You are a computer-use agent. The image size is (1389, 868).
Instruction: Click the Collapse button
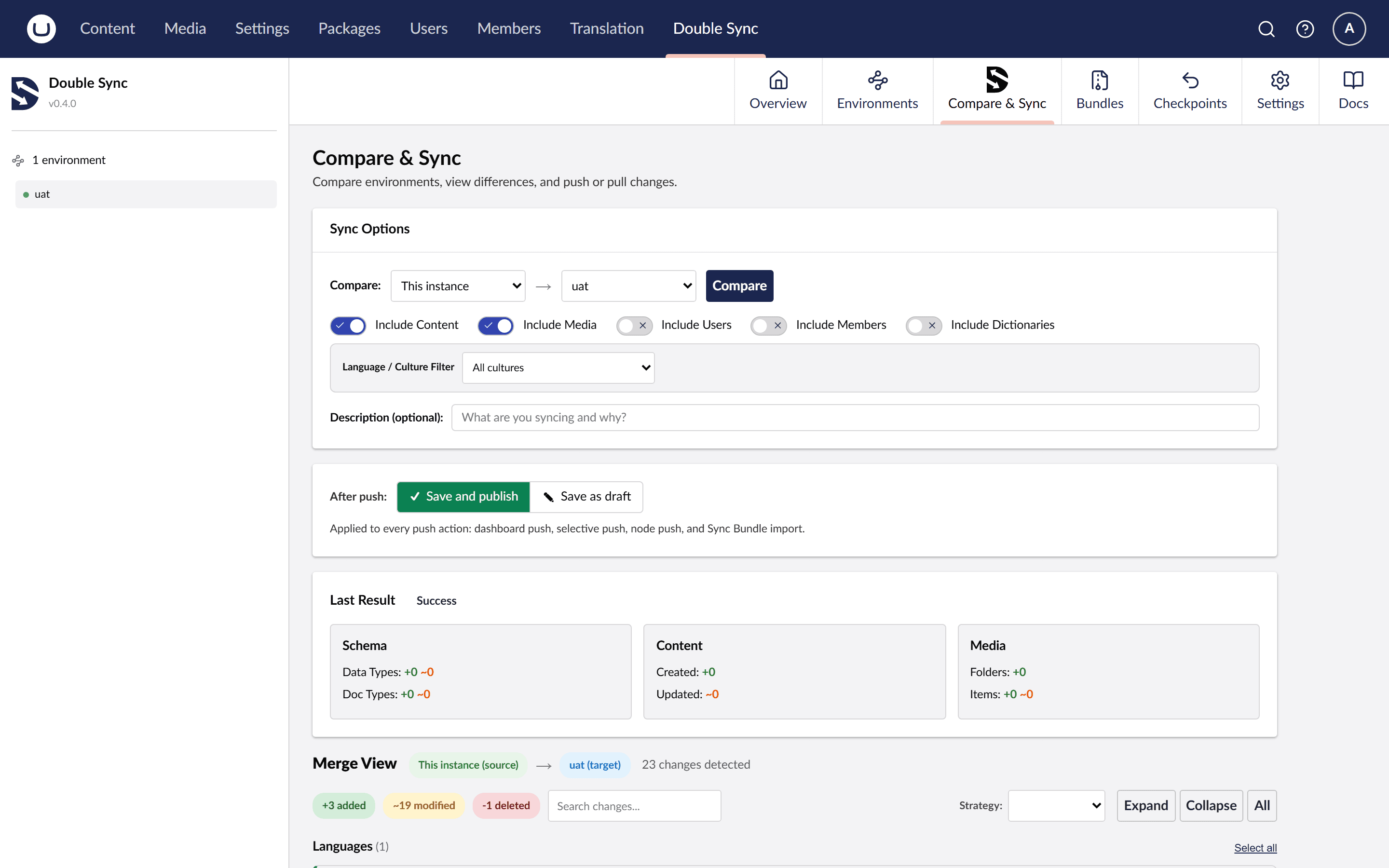[x=1211, y=805]
